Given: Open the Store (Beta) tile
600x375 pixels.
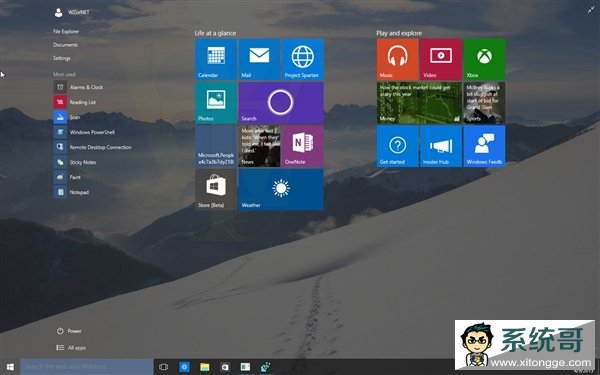Looking at the screenshot, I should 216,189.
